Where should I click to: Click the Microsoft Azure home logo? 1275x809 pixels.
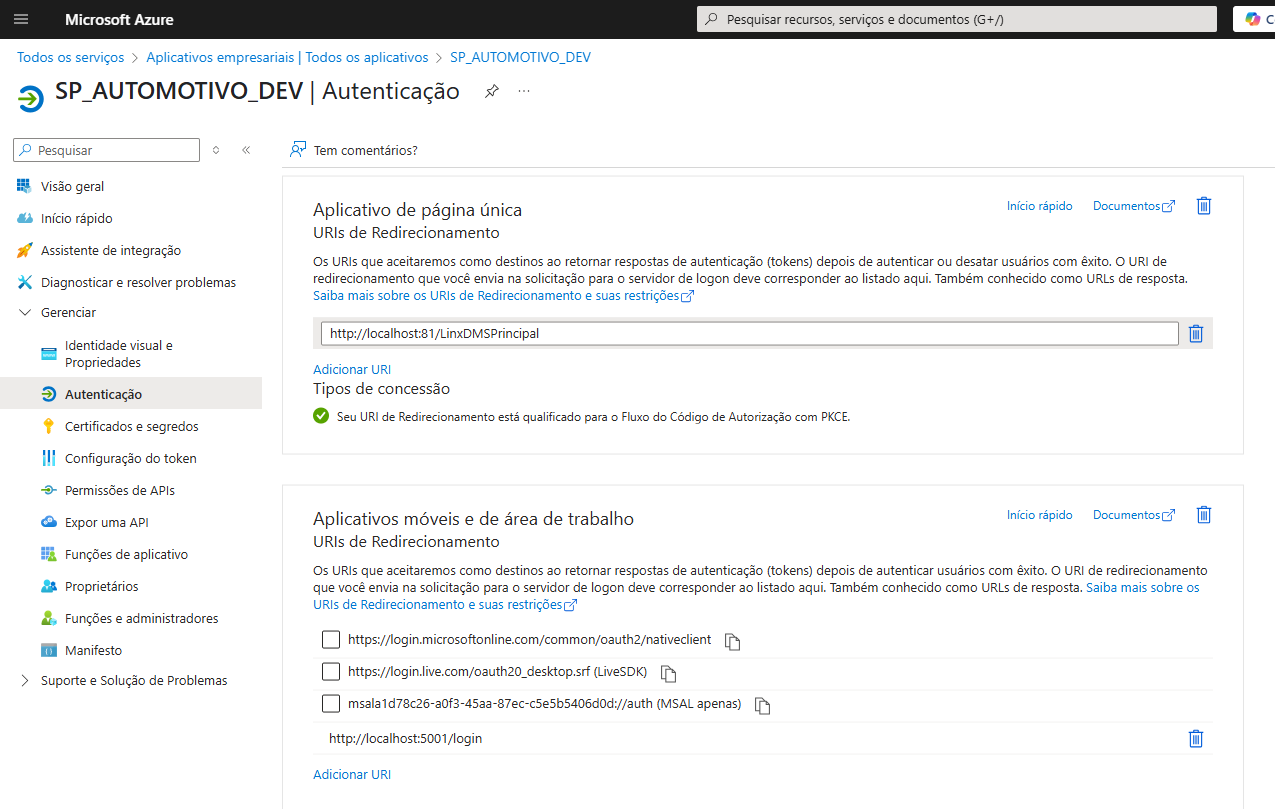pyautogui.click(x=119, y=20)
